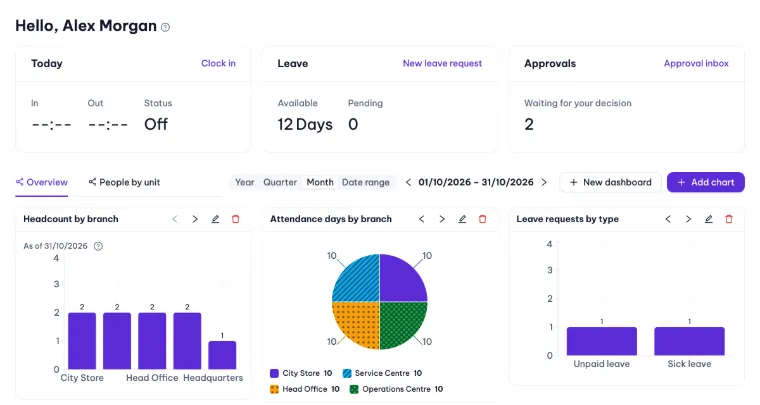
Task: Click the purple City Store pie slice
Action: pos(399,281)
